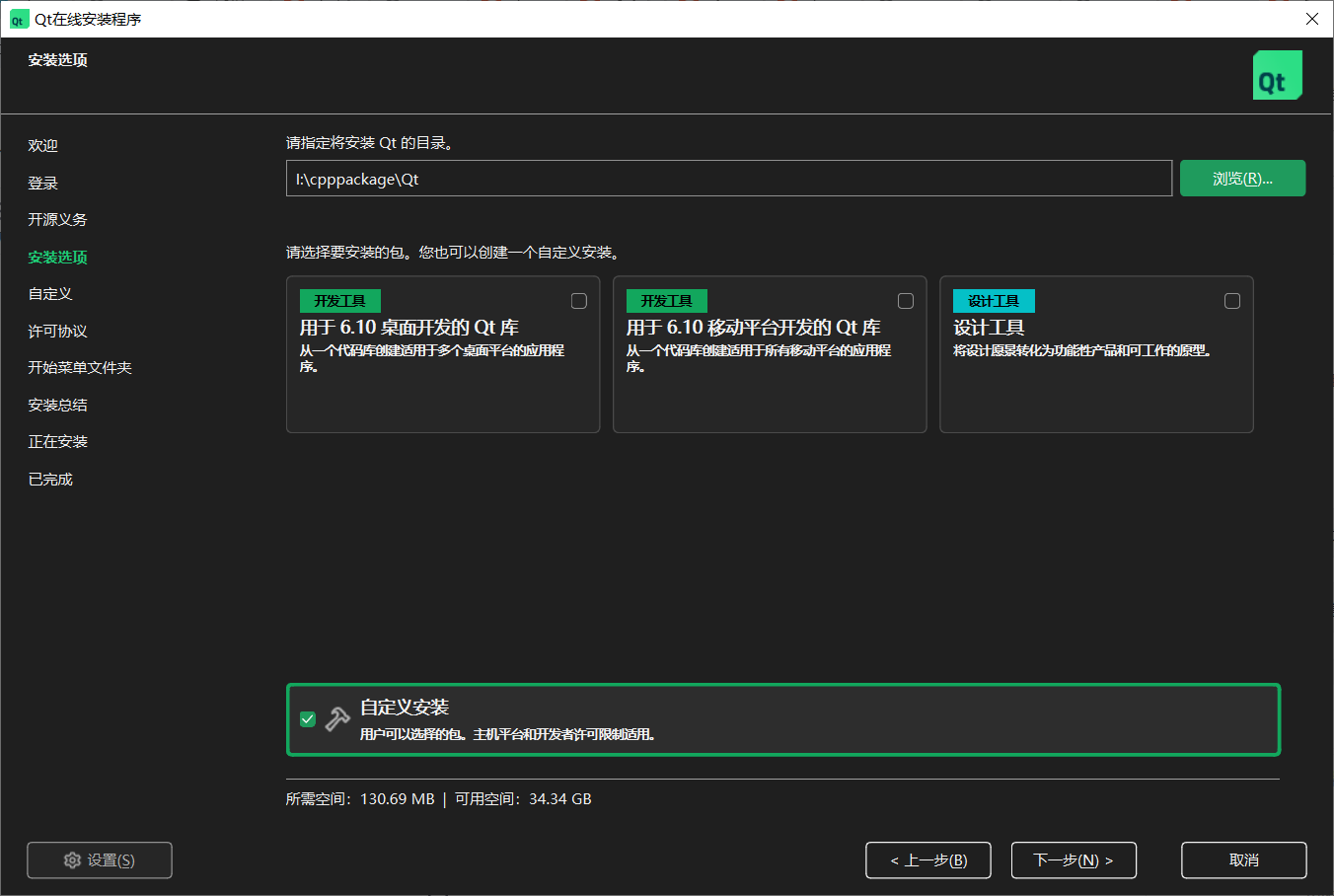The image size is (1334, 896).
Task: Check the 6.10 desktop development Qt library box
Action: [579, 301]
